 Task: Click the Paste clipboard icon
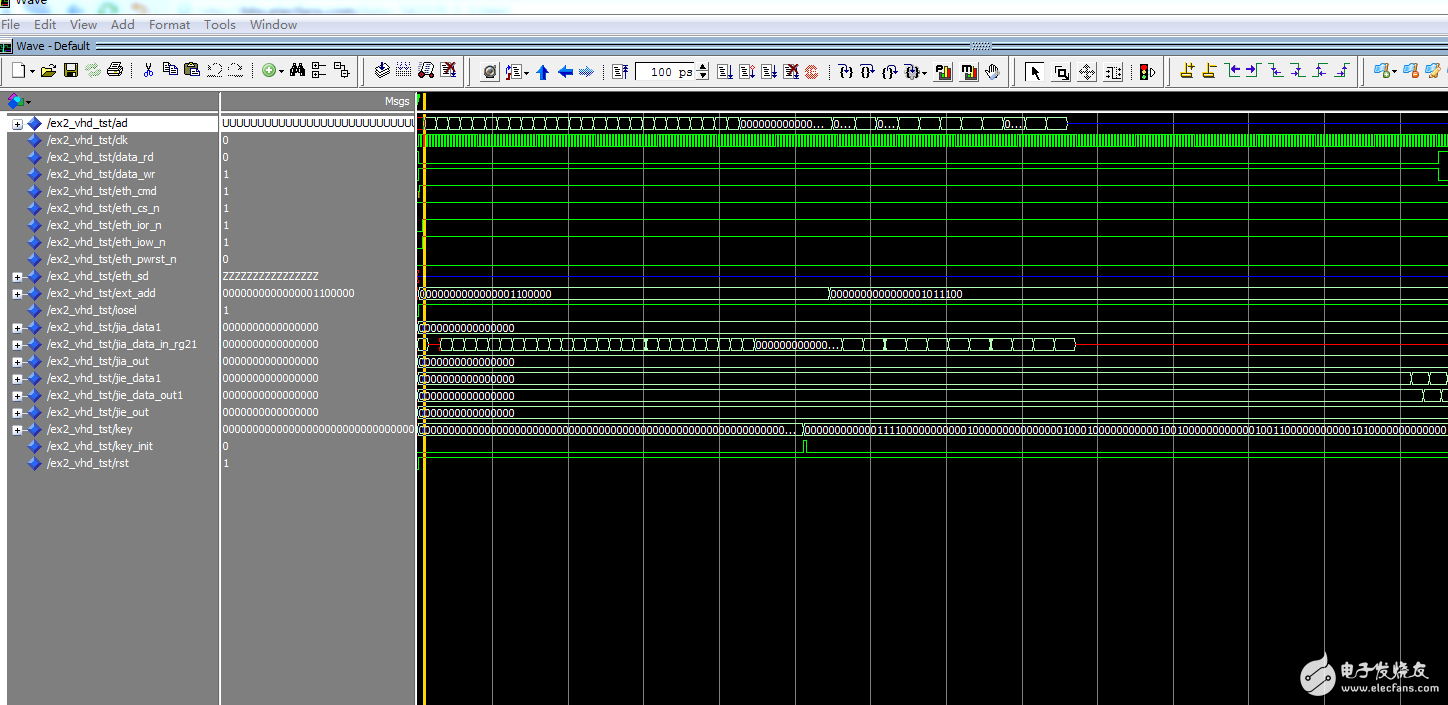tap(192, 70)
